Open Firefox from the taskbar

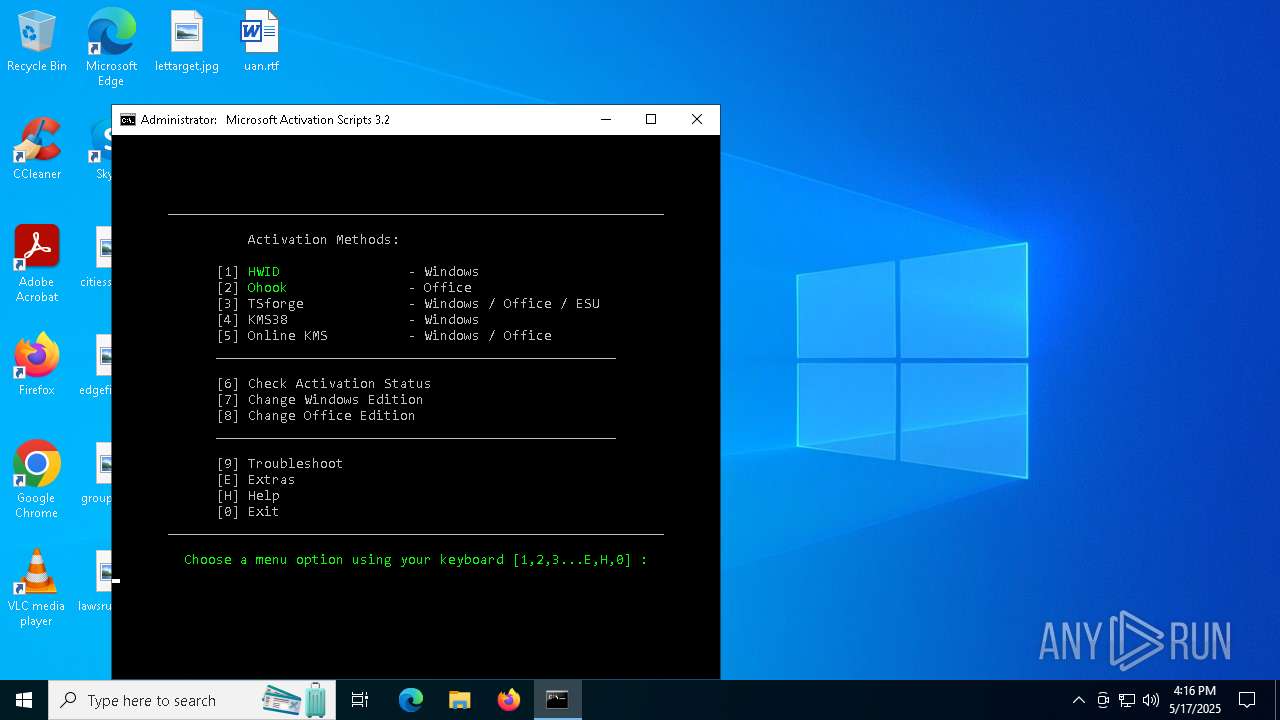point(509,700)
